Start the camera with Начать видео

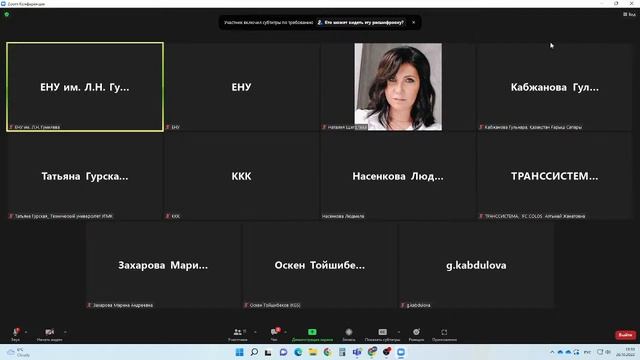50,334
